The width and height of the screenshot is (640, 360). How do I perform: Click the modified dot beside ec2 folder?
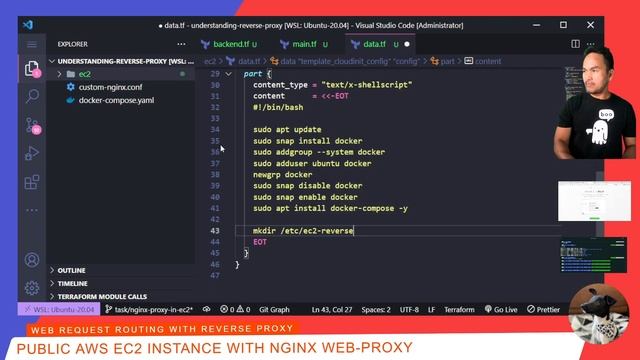182,74
